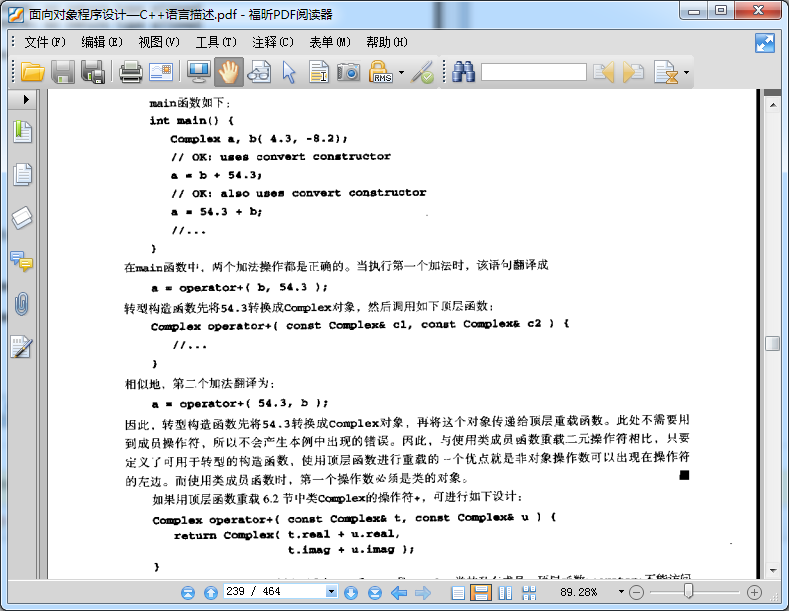Open dropdown beside document hourglass icon
Viewport: 789px width, 611px height.
686,72
